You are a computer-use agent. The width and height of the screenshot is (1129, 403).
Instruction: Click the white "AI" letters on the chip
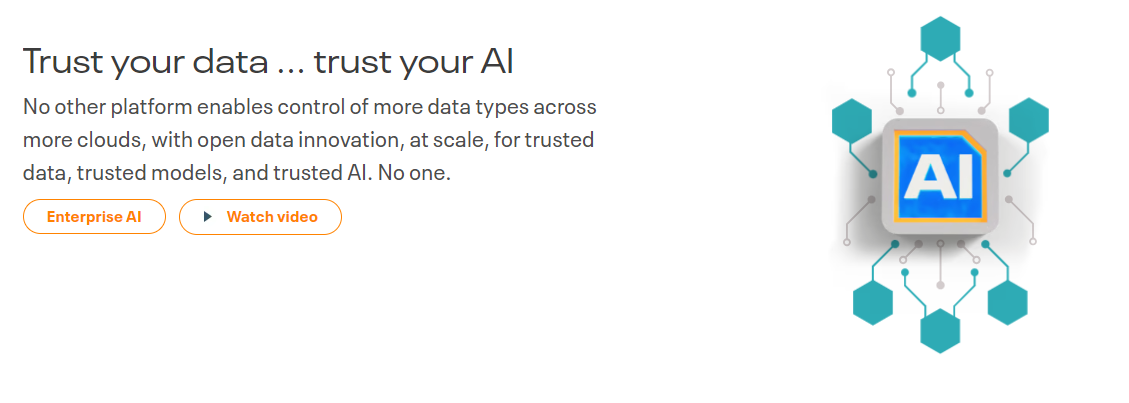[935, 178]
